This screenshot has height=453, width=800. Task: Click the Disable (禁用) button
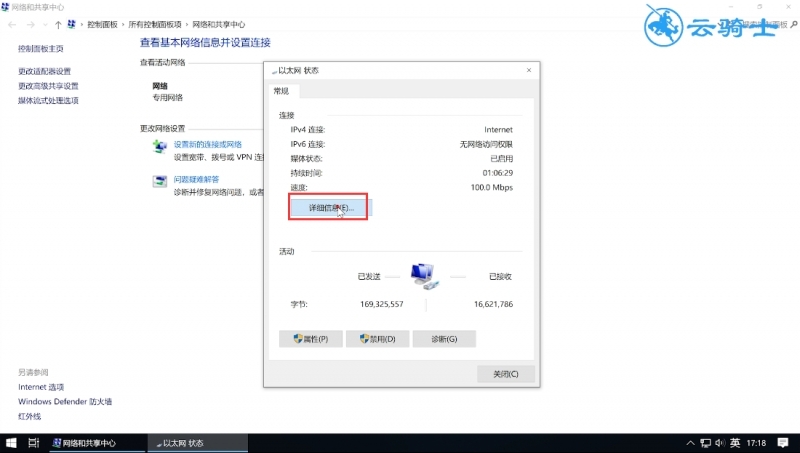coord(377,339)
